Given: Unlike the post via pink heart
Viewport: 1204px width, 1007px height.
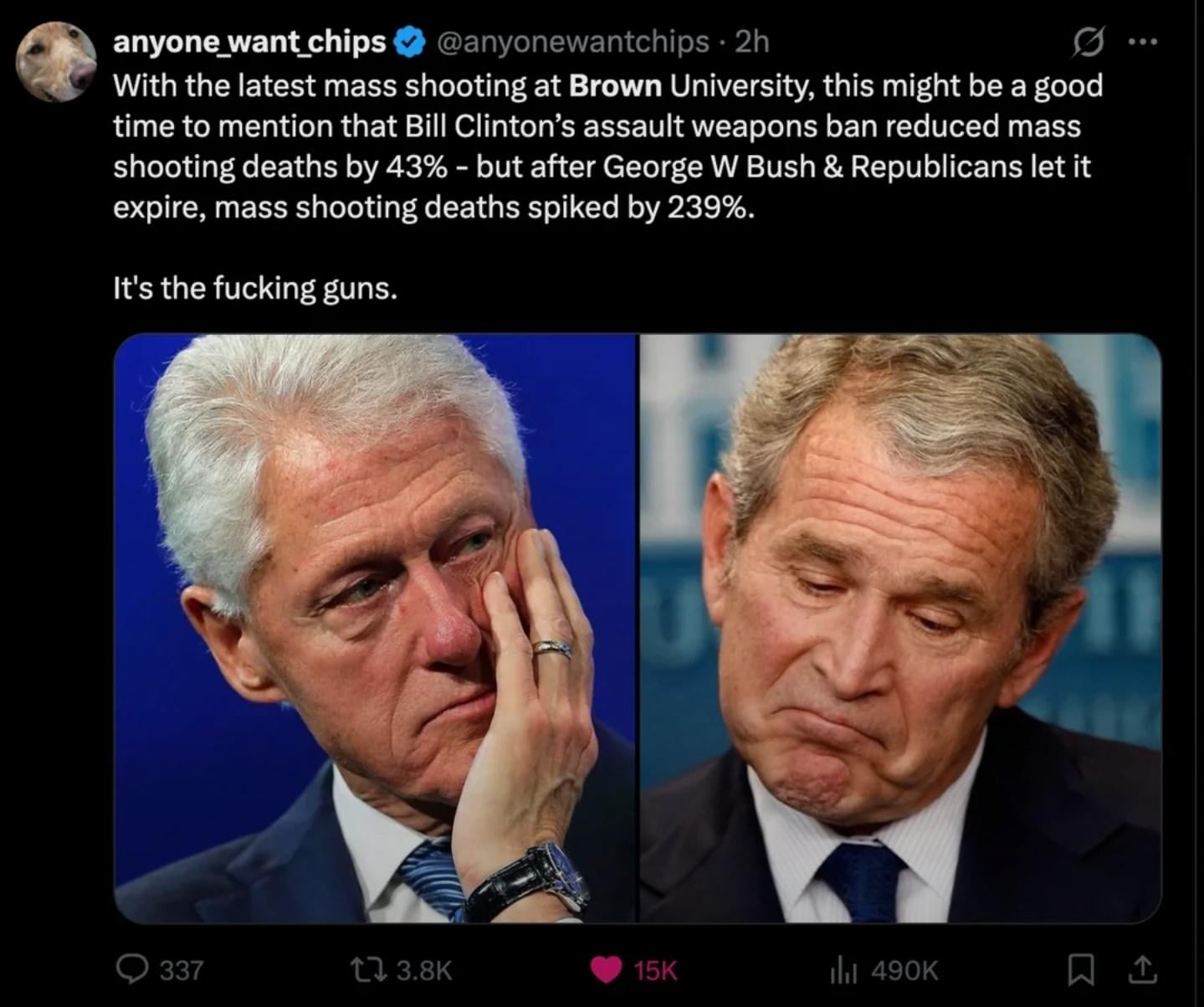Looking at the screenshot, I should [606, 969].
